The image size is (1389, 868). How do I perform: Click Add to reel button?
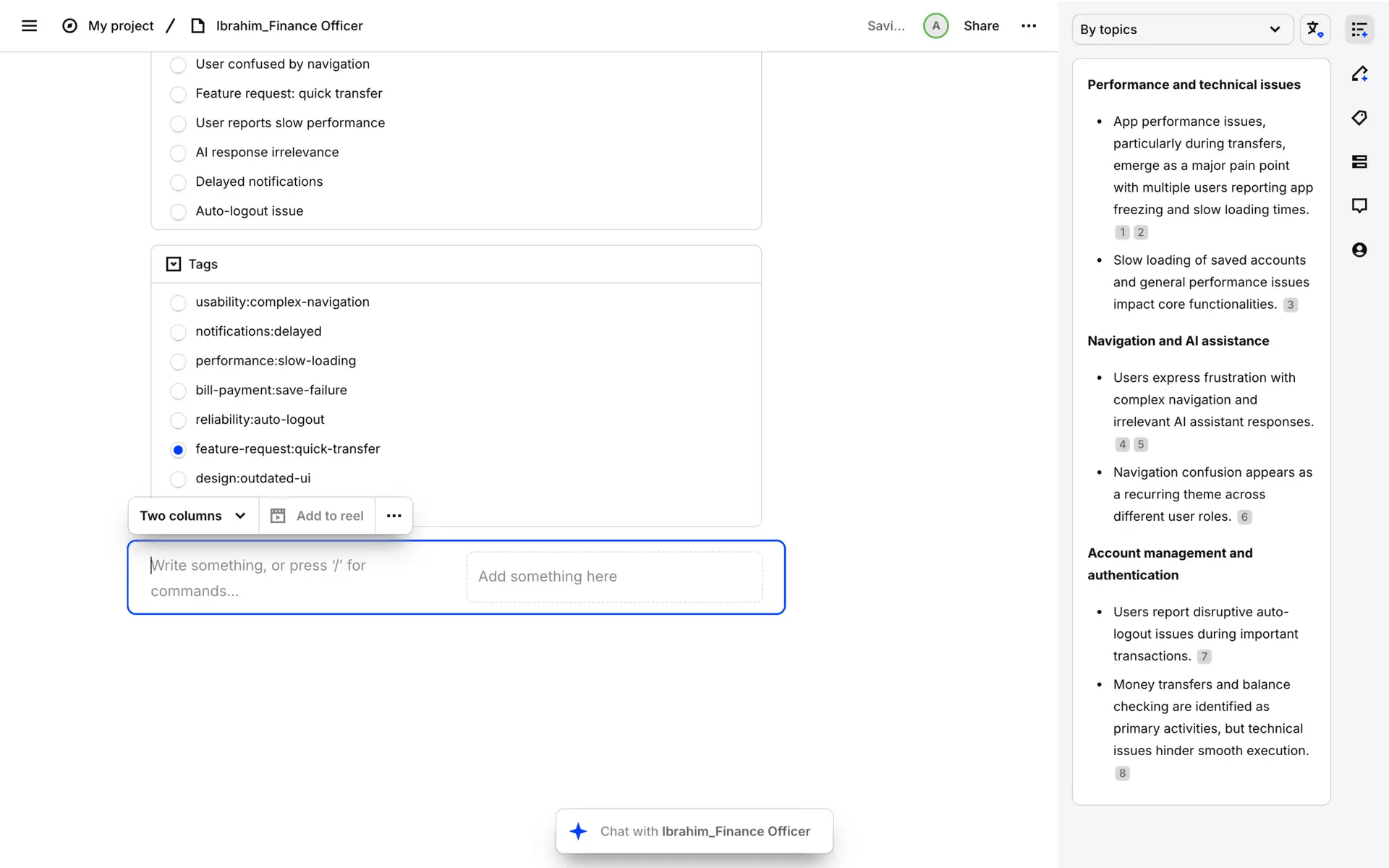coord(317,516)
